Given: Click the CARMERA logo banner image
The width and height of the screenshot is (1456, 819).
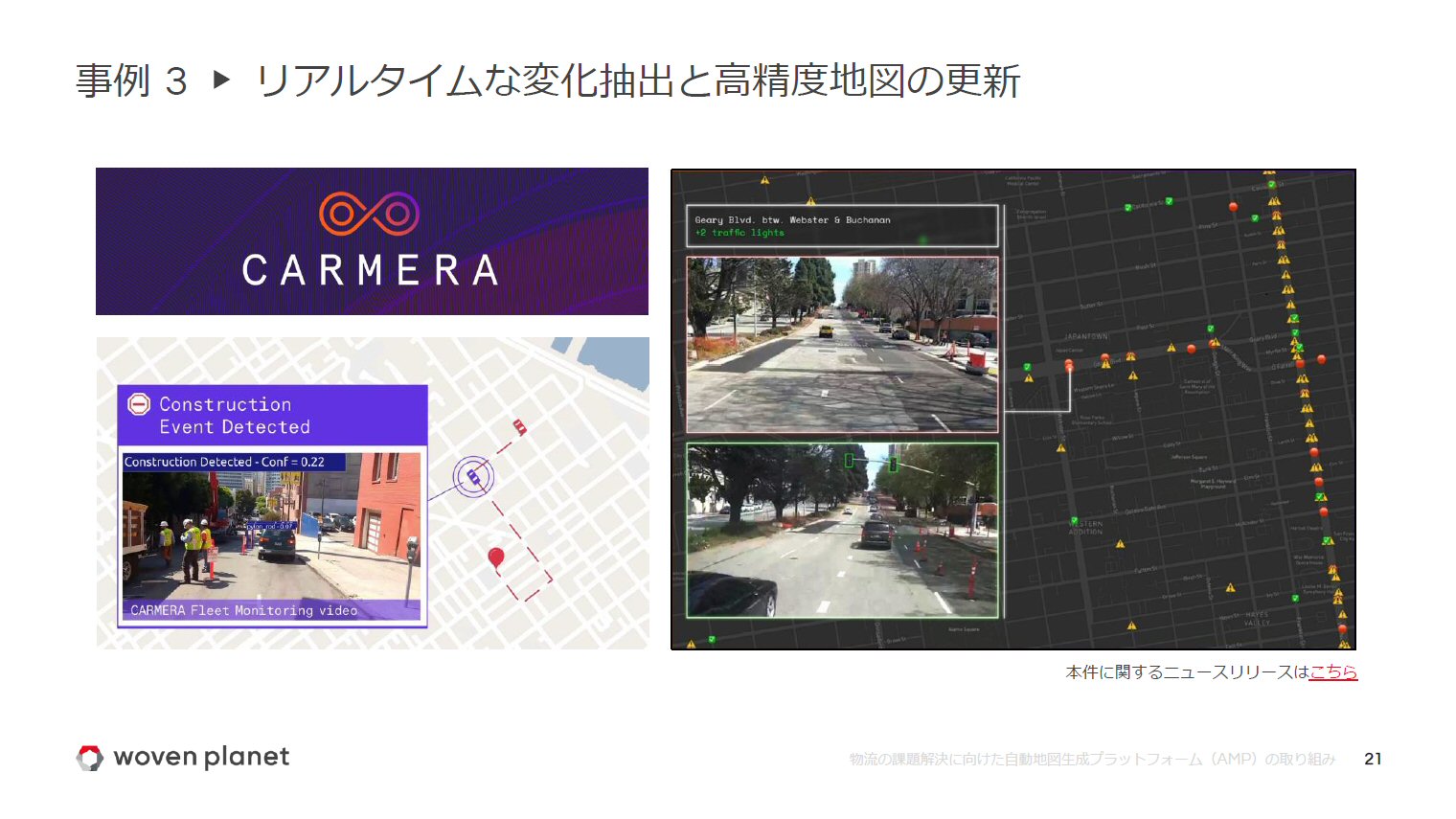Looking at the screenshot, I should click(372, 241).
